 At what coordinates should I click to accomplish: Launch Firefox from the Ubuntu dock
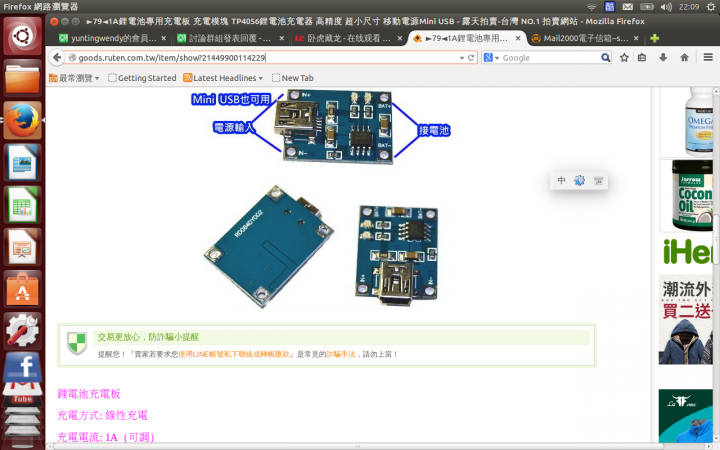(x=22, y=120)
